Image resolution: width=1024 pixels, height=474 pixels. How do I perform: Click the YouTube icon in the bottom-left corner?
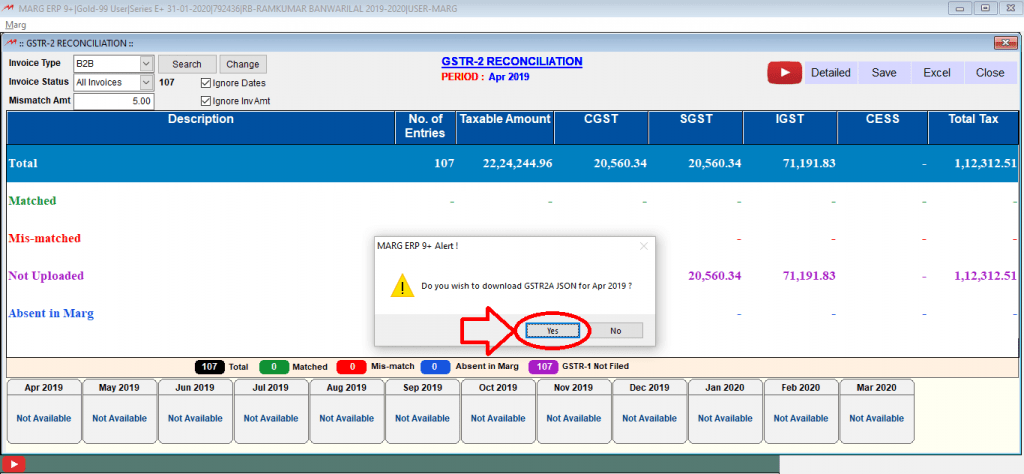click(13, 464)
